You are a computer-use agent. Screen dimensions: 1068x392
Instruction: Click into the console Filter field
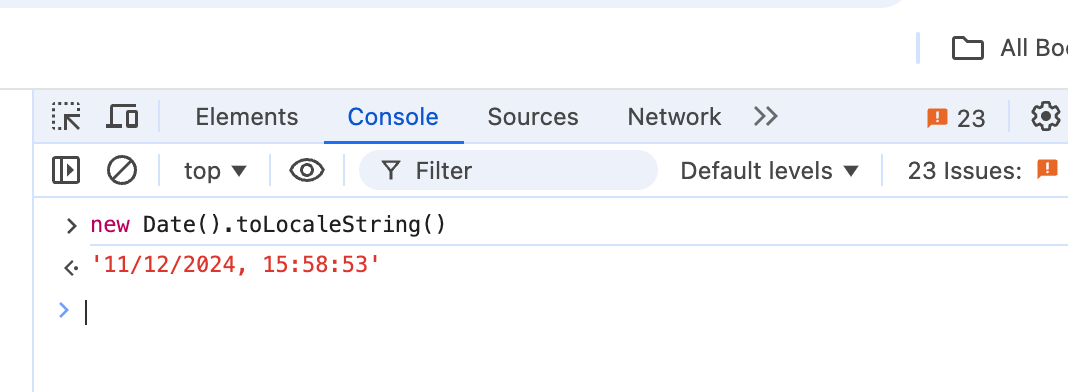508,170
